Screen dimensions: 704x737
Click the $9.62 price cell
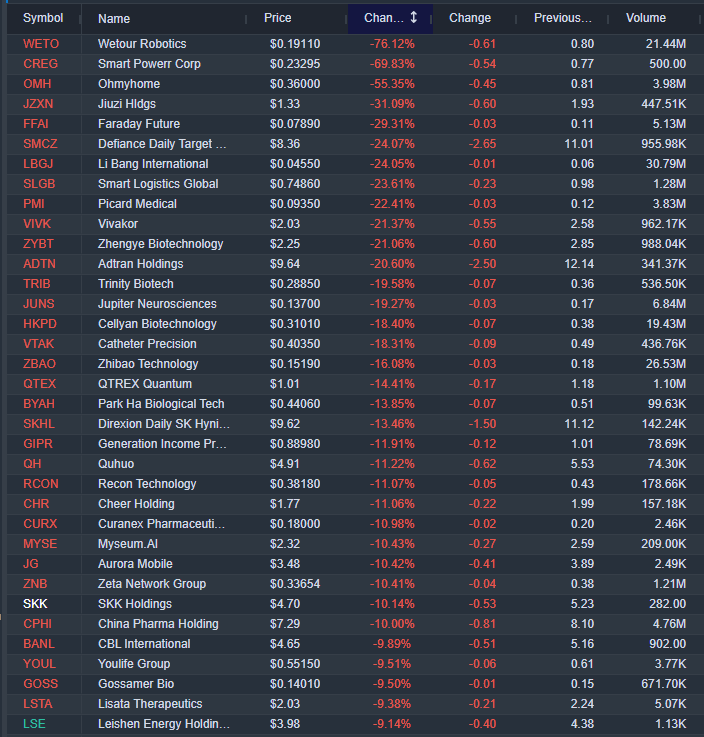point(284,424)
